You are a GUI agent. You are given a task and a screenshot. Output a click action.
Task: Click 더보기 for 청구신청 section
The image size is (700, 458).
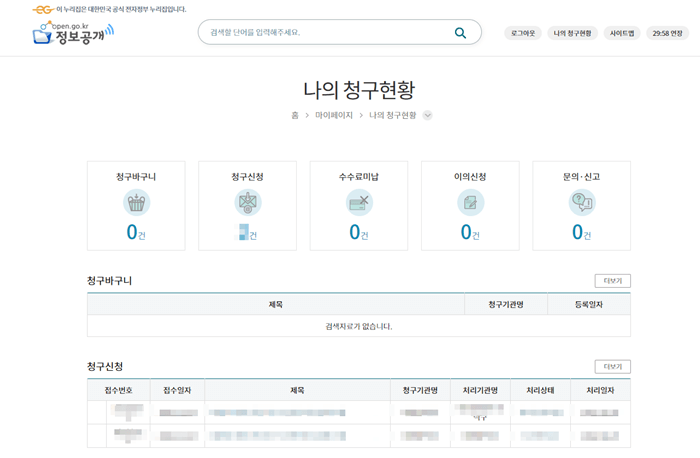612,366
